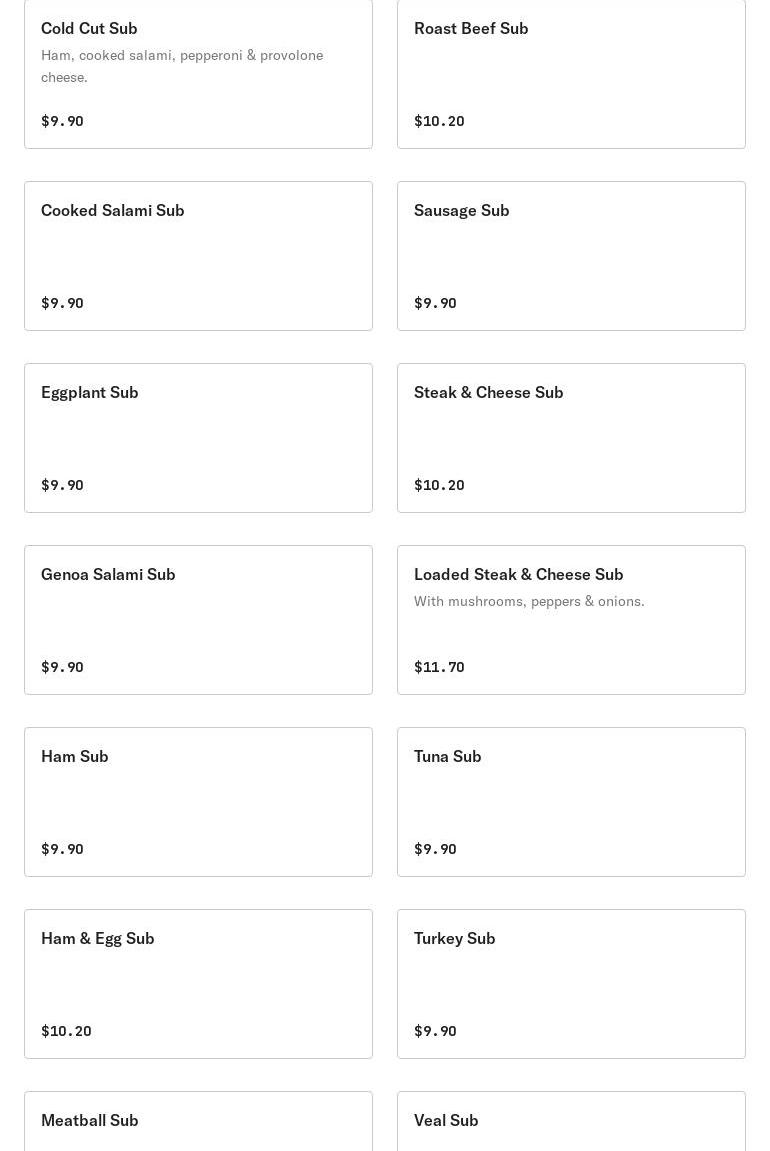The width and height of the screenshot is (770, 1151).
Task: Click the Sausage Sub menu item
Action: point(571,256)
